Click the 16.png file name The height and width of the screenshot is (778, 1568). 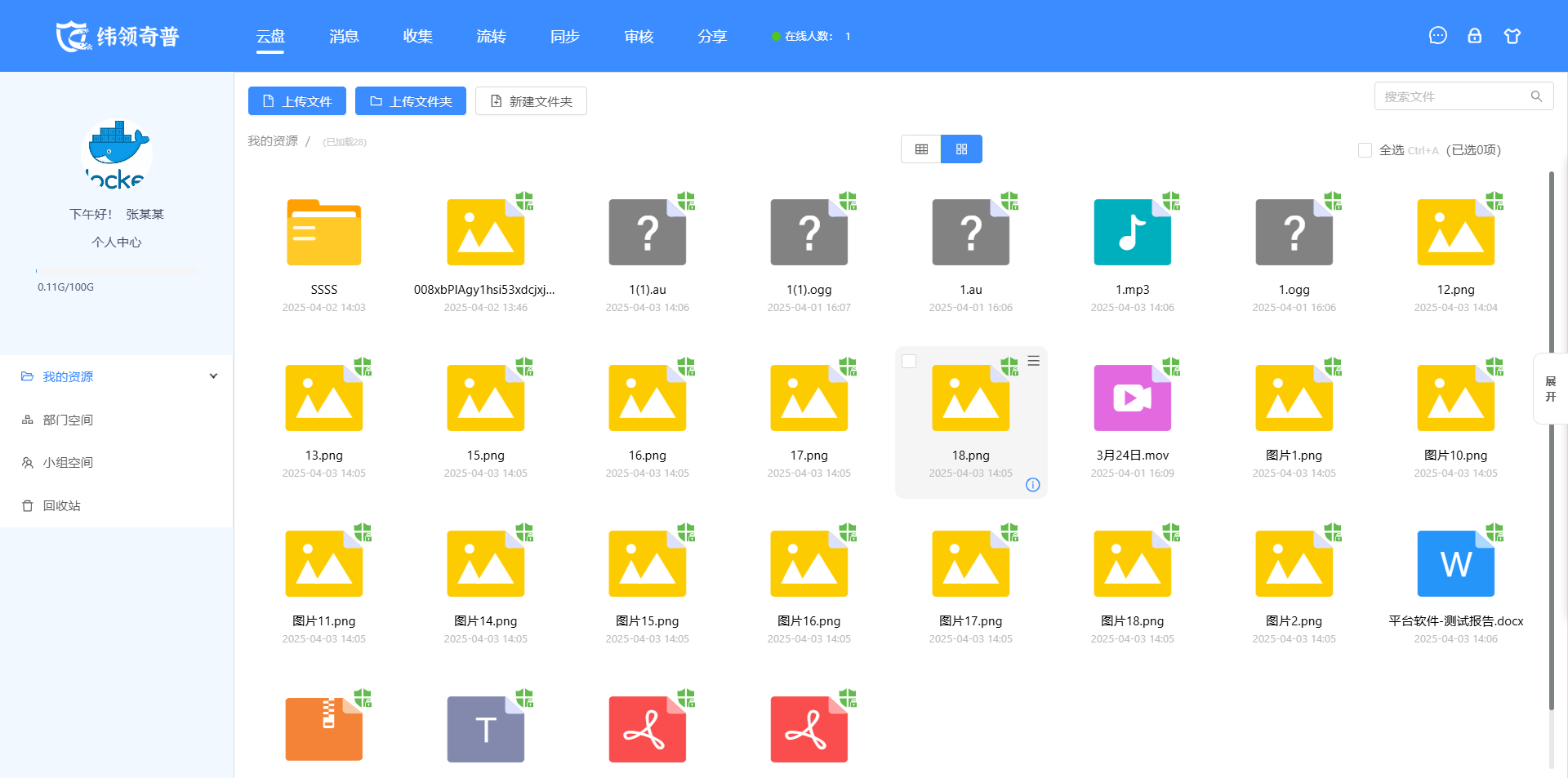tap(648, 456)
